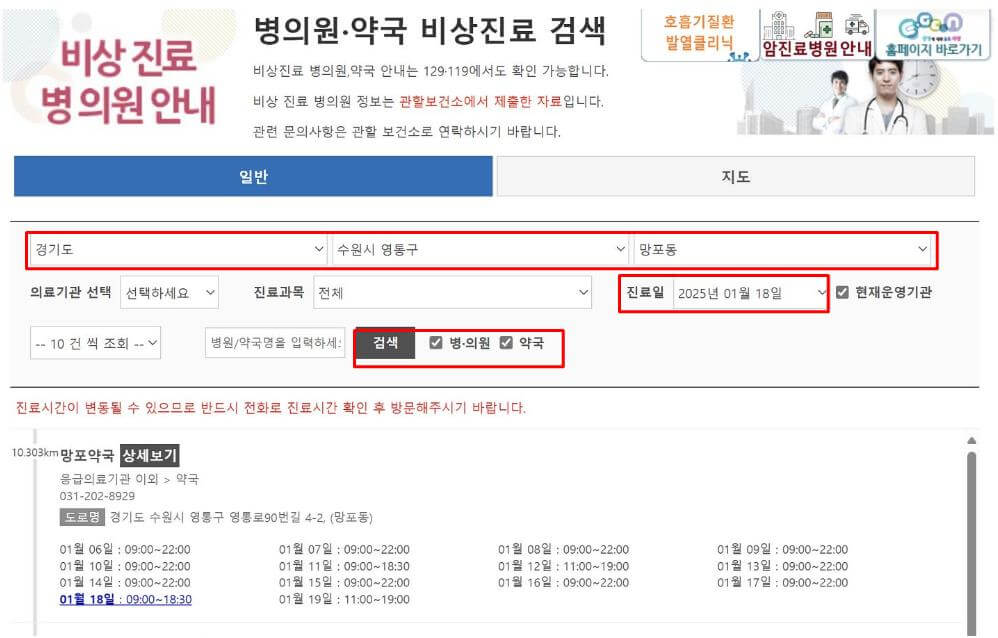Open 상세보기 for 망포약국
The height and width of the screenshot is (638, 998).
149,452
